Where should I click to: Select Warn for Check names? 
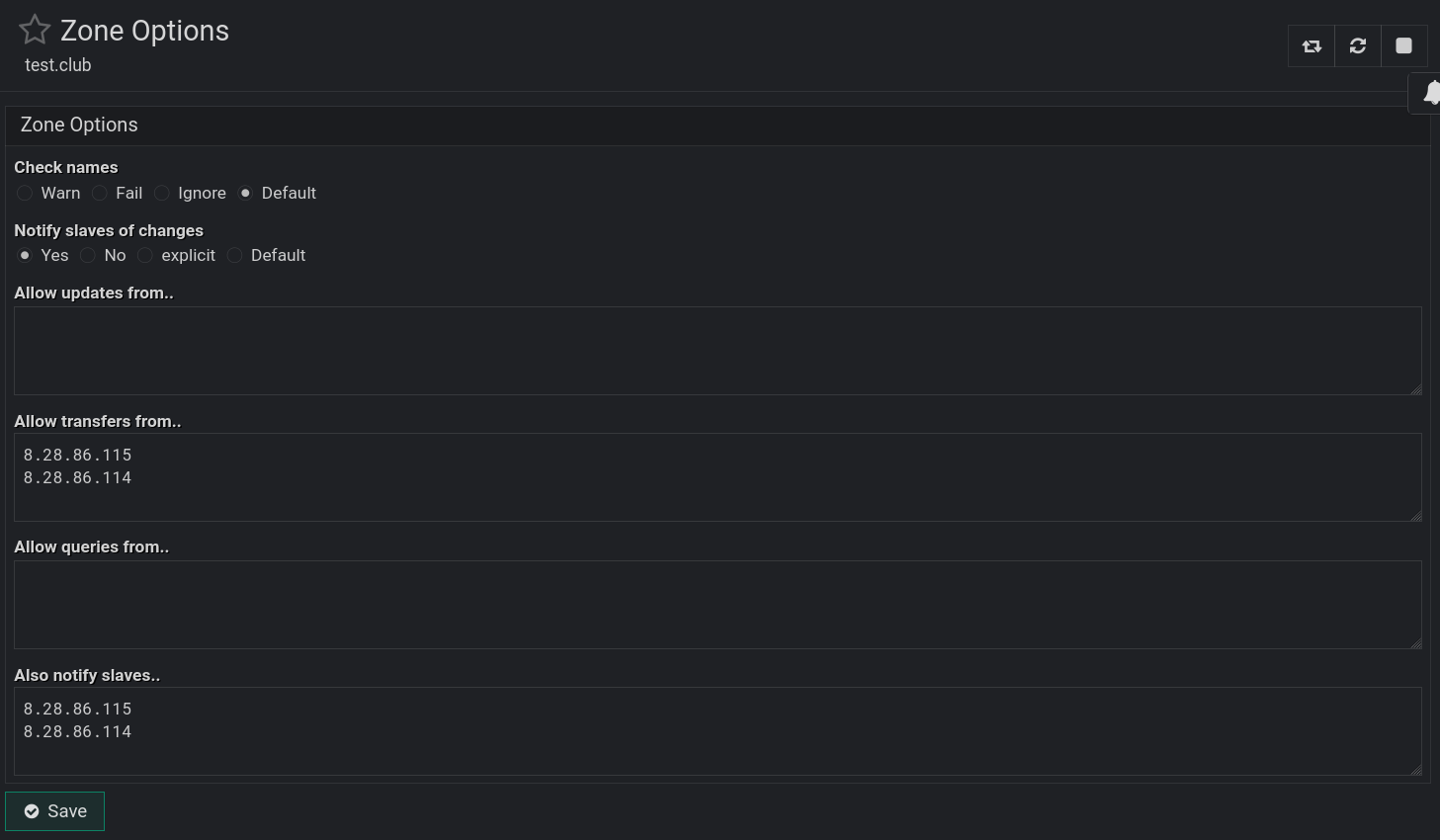click(25, 194)
